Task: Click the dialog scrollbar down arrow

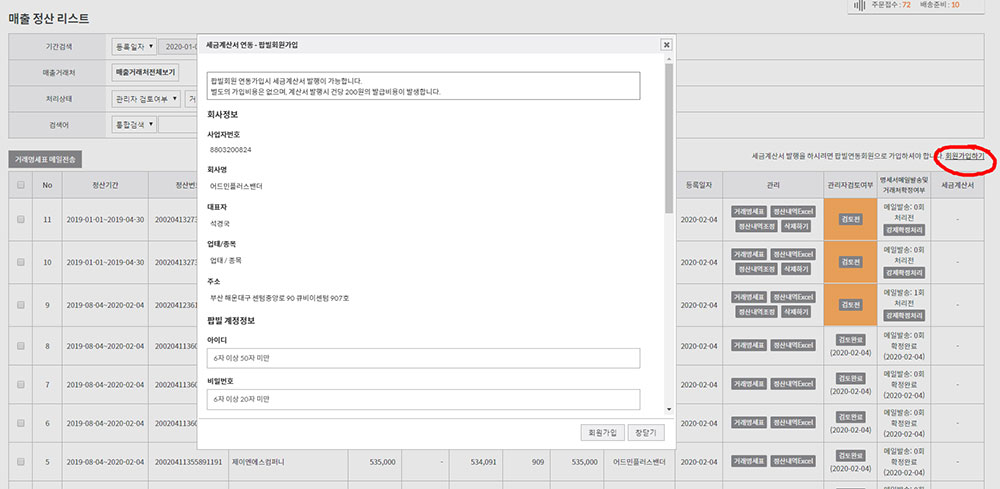Action: [x=668, y=409]
